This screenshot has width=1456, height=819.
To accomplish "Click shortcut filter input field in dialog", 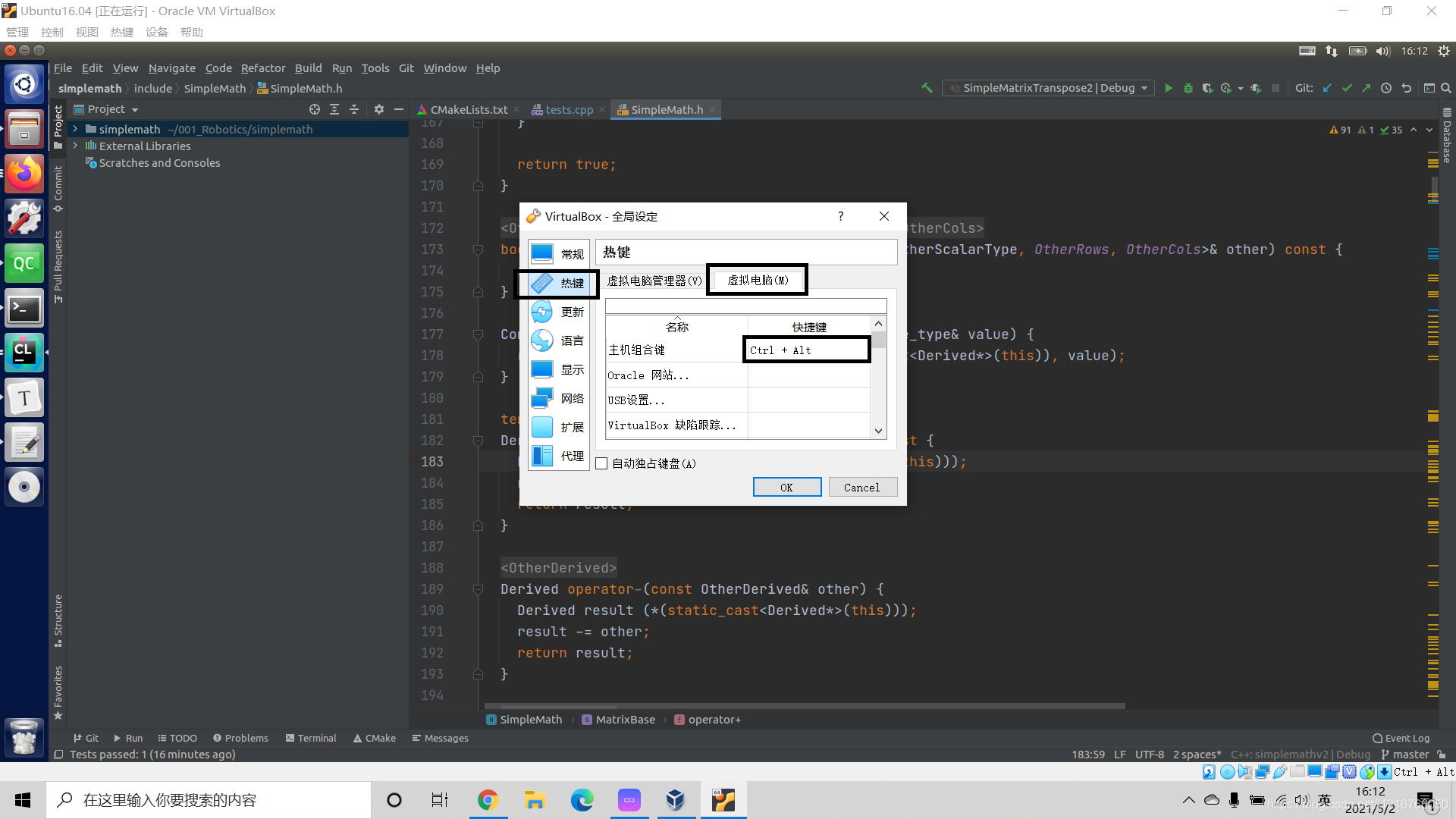I will click(745, 306).
